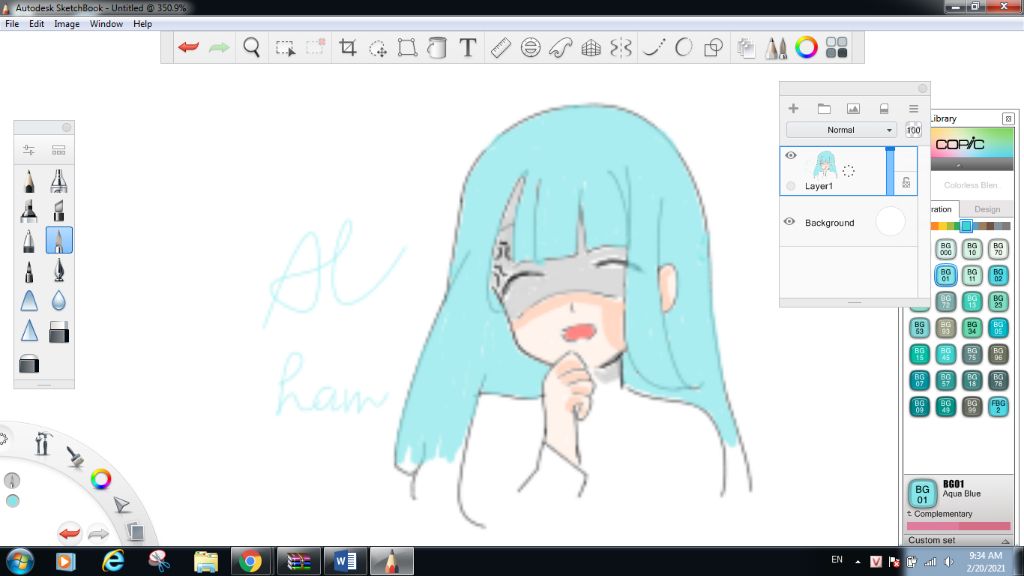Screen dimensions: 1024x576
Task: Open the layer panel menu icon
Action: pyautogui.click(x=913, y=108)
